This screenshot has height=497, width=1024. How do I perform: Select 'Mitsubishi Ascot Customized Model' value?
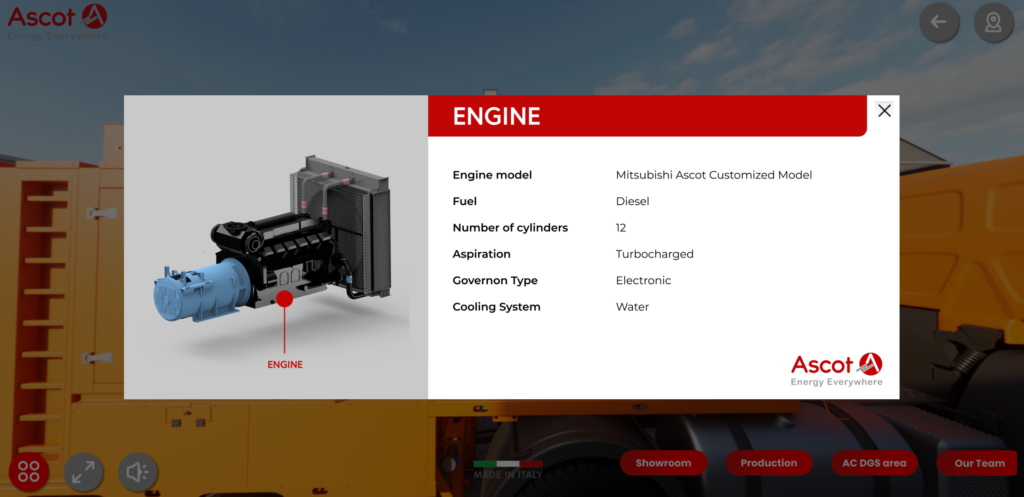point(714,175)
